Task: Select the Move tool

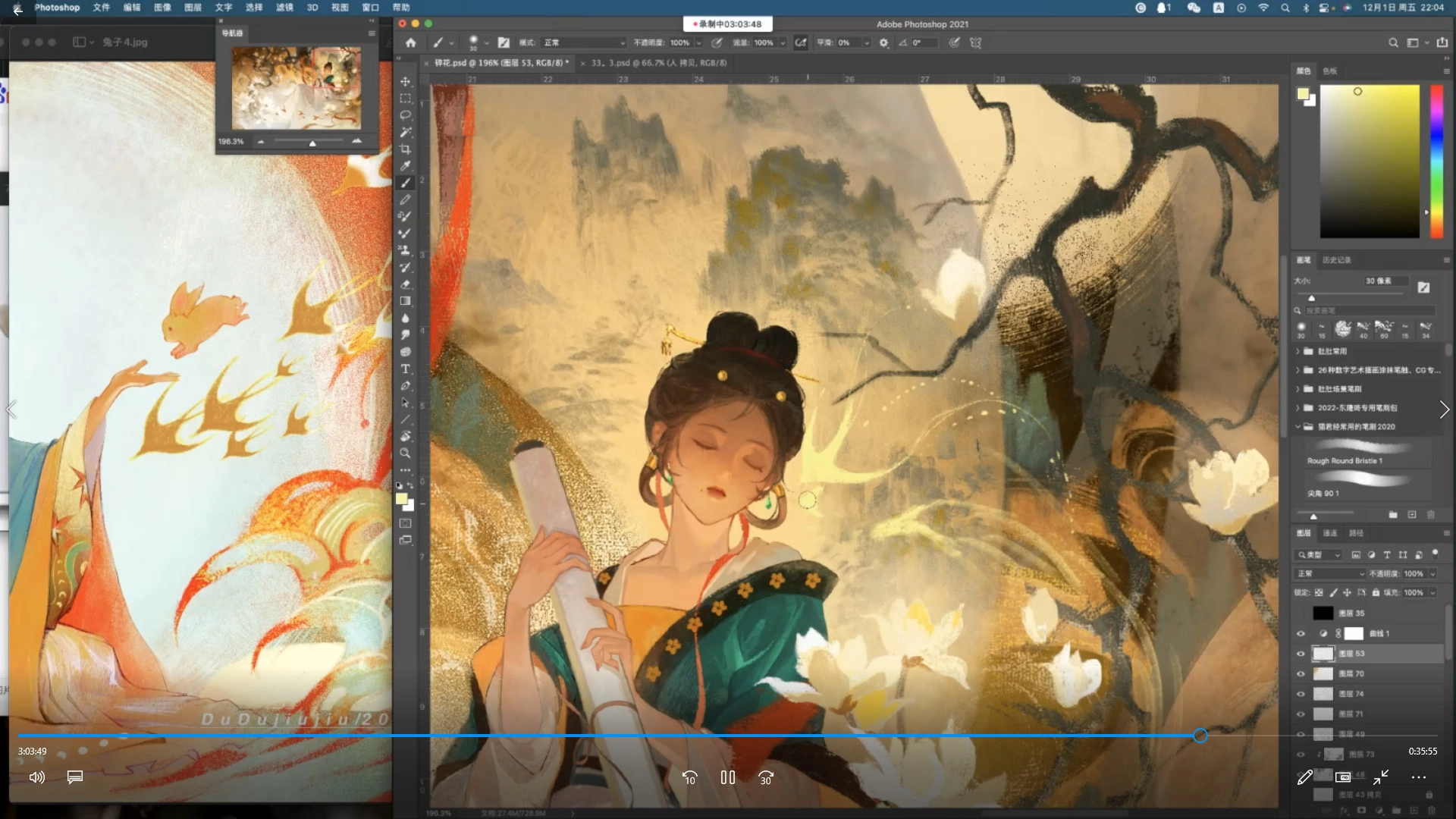Action: [406, 82]
